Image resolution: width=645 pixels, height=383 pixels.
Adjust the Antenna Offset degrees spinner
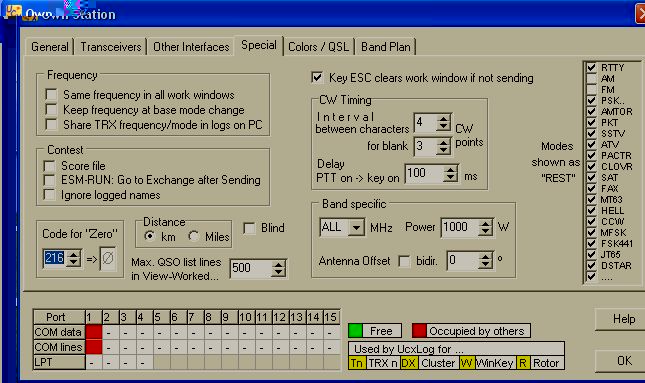[x=485, y=260]
